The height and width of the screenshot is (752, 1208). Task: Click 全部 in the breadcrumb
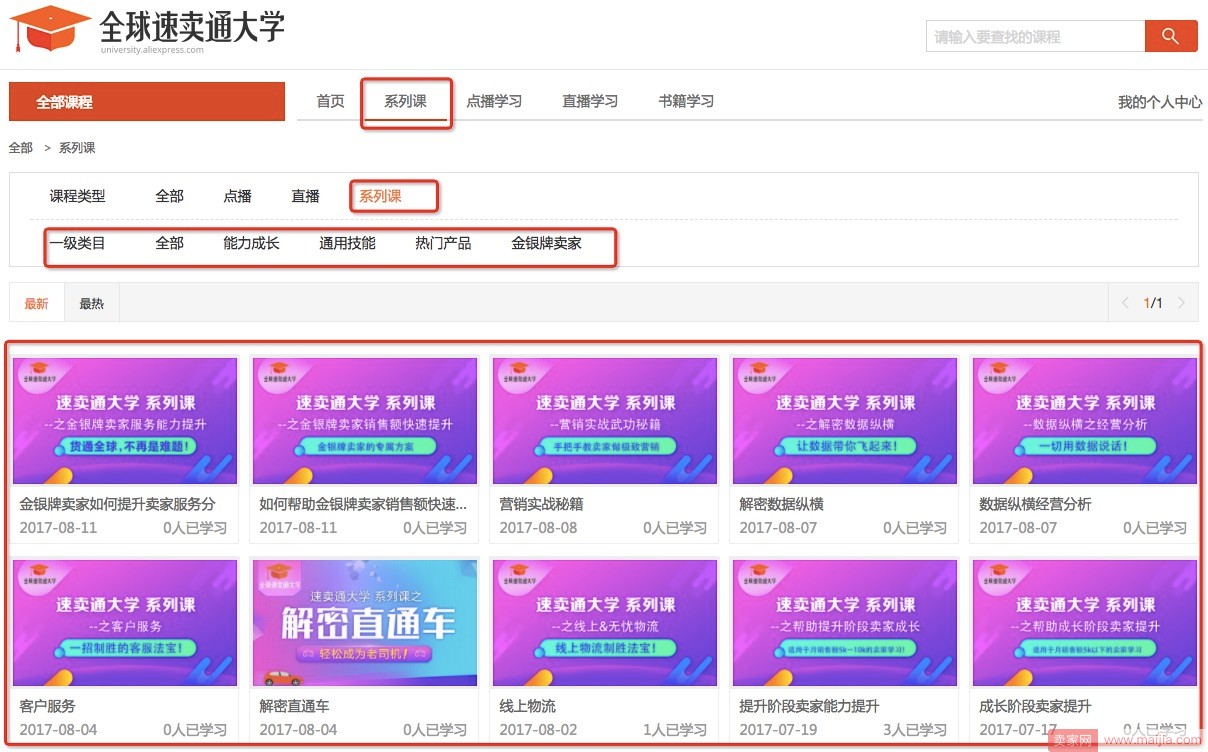point(20,148)
